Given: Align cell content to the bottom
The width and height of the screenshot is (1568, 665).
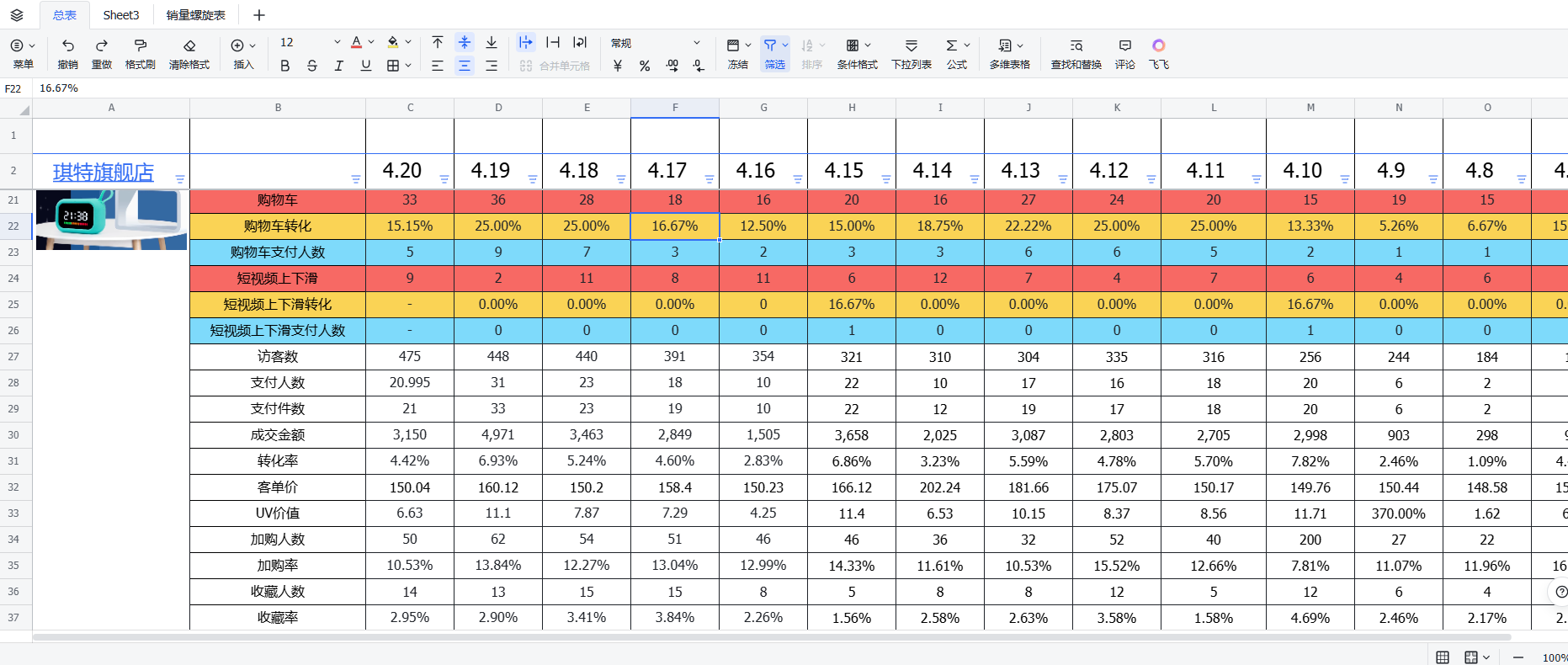Looking at the screenshot, I should (x=492, y=42).
